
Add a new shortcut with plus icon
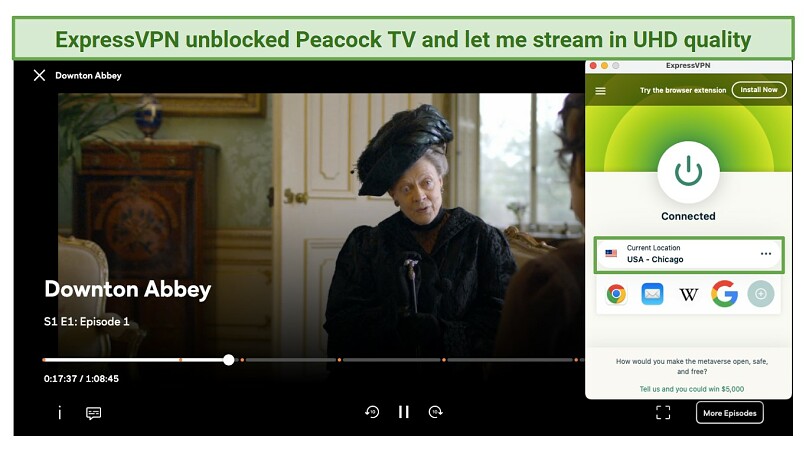[761, 294]
